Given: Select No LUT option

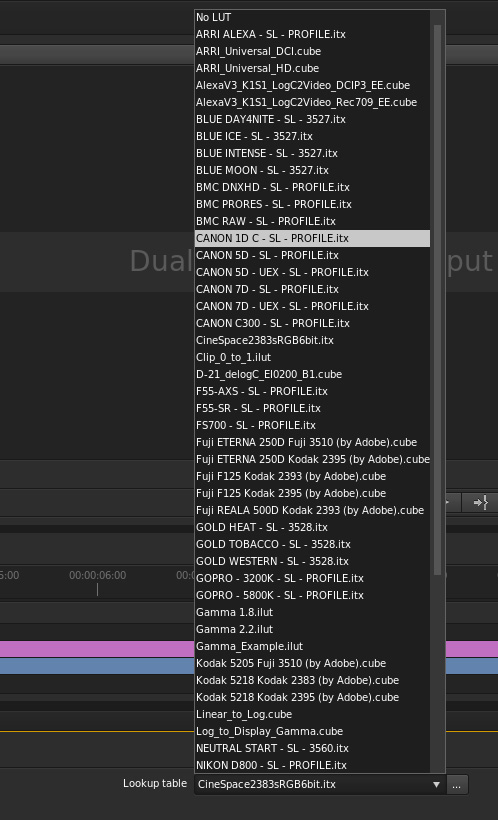Looking at the screenshot, I should [x=312, y=17].
